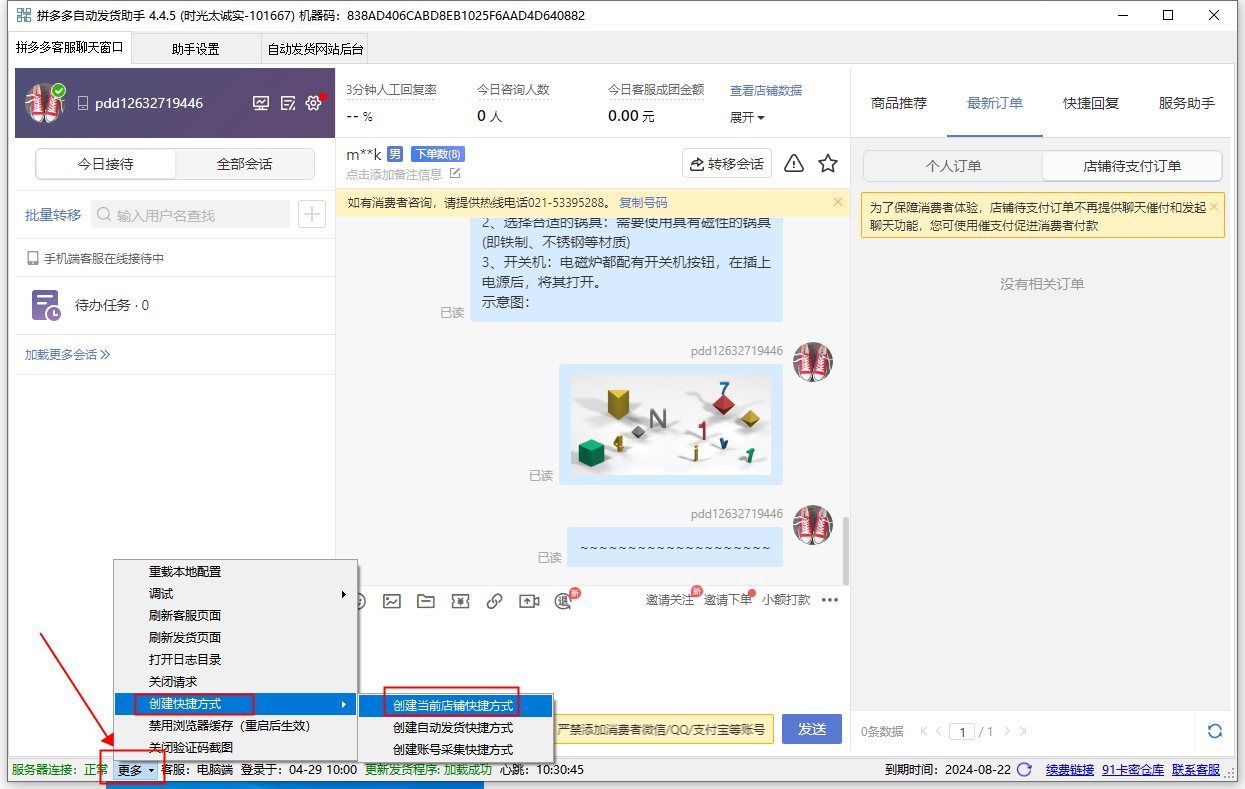Click the 加载更多会话 expander link
This screenshot has height=789, width=1245.
coord(68,354)
